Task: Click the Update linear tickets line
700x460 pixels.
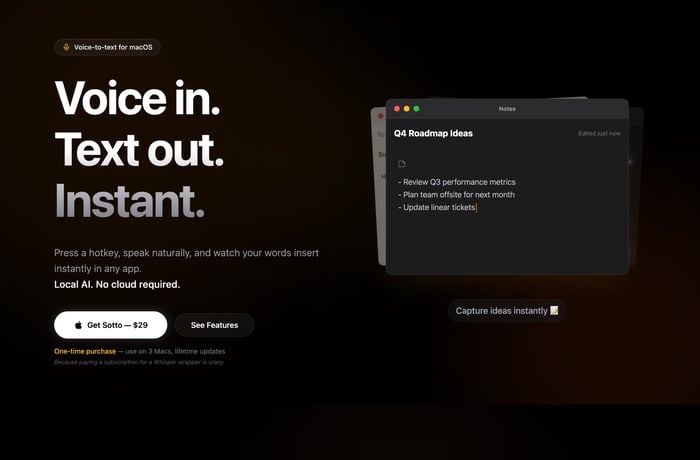Action: [437, 207]
